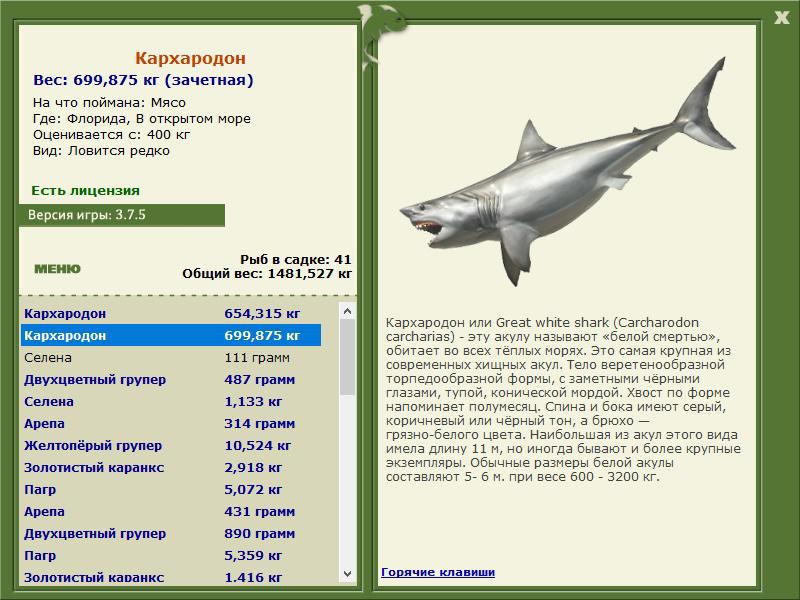Select Золотистый каранкс 1,416 кг row
The width and height of the screenshot is (800, 600).
point(171,576)
